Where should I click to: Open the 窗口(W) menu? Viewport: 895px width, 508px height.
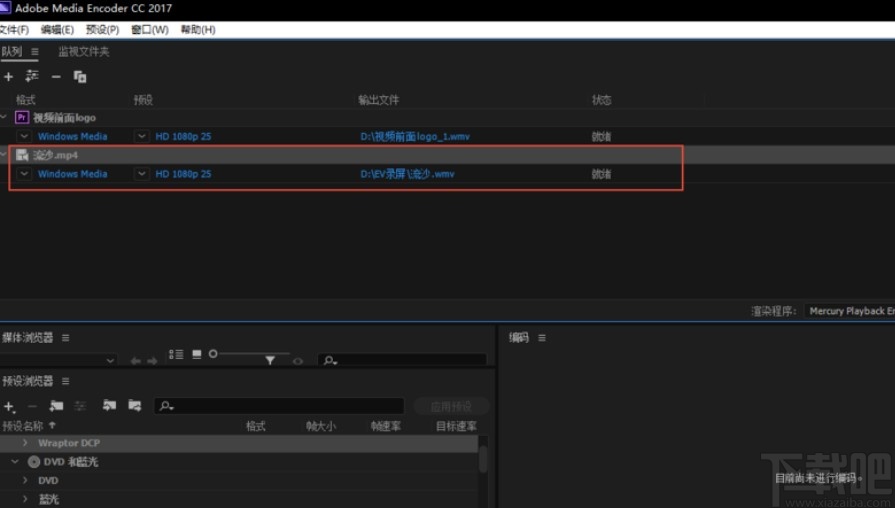tap(150, 30)
